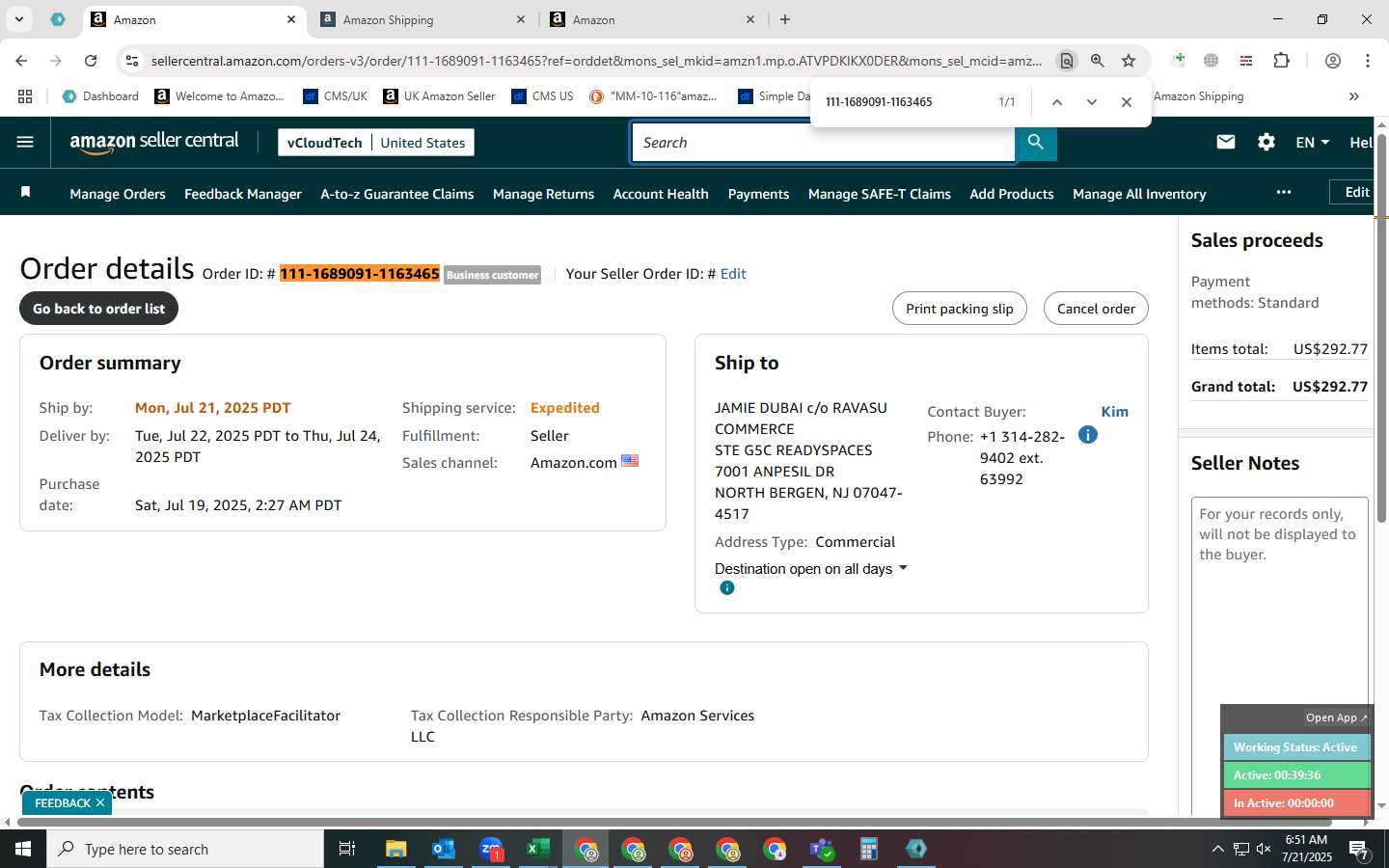Reload the current page
The width and height of the screenshot is (1389, 868).
(91, 61)
